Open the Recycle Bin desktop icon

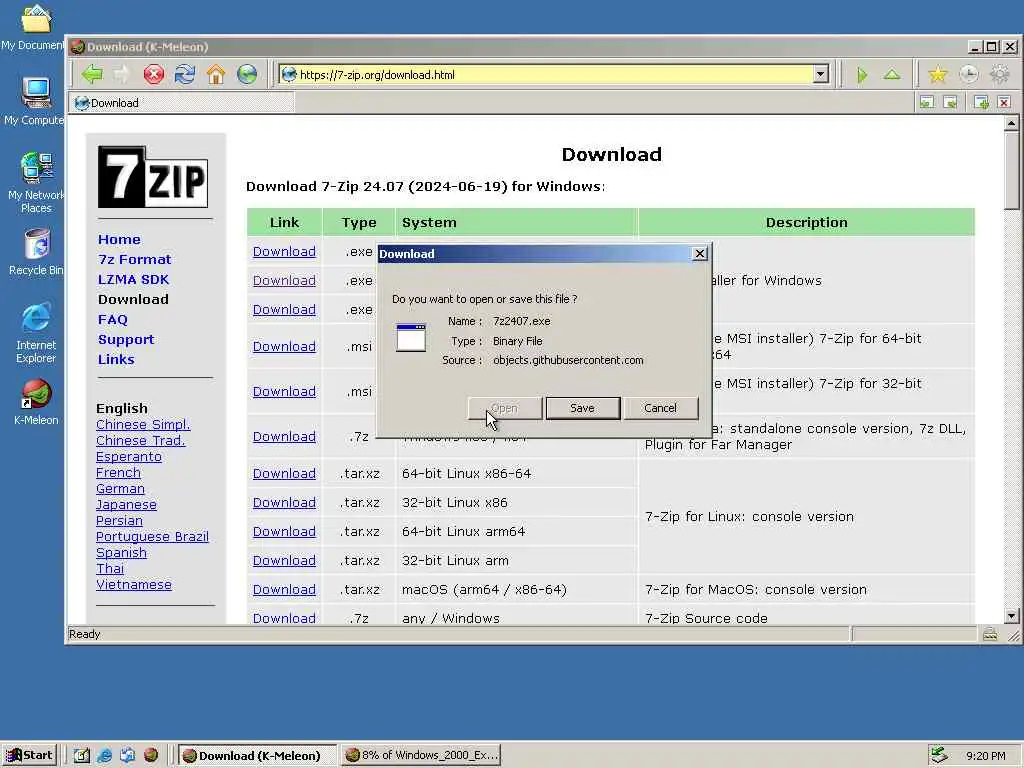coord(36,252)
